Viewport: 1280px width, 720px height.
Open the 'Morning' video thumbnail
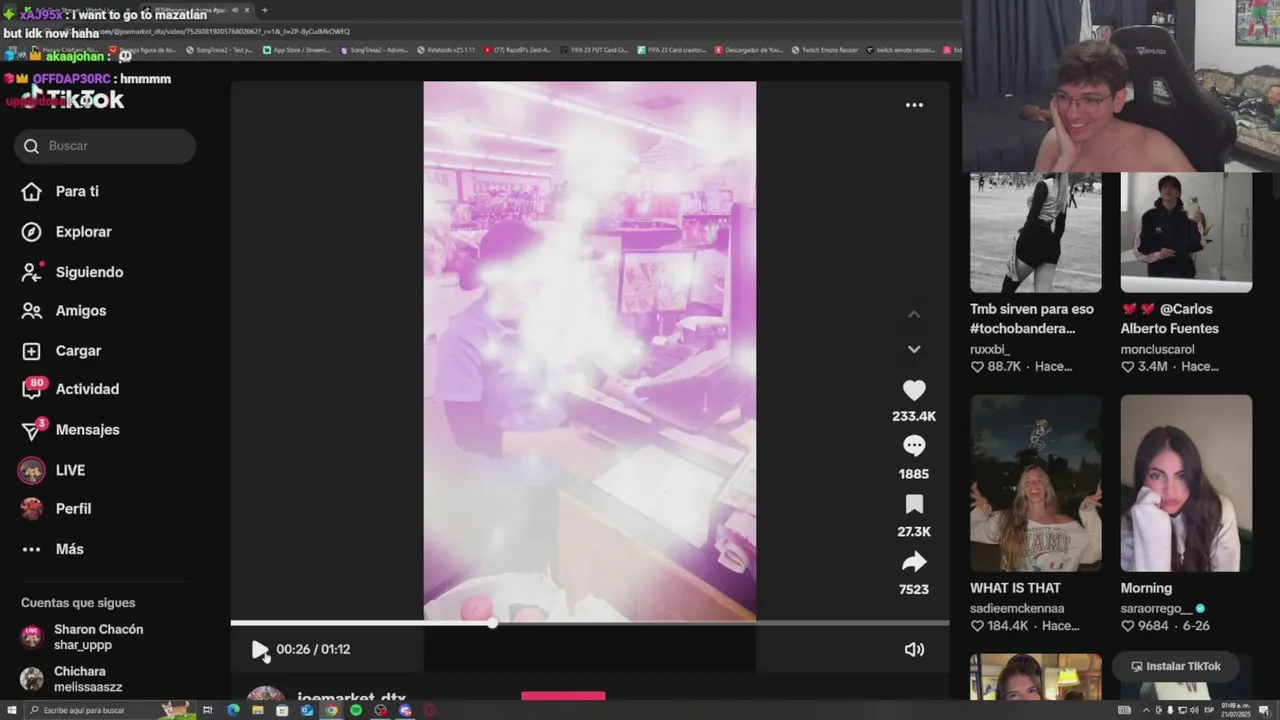[x=1186, y=483]
